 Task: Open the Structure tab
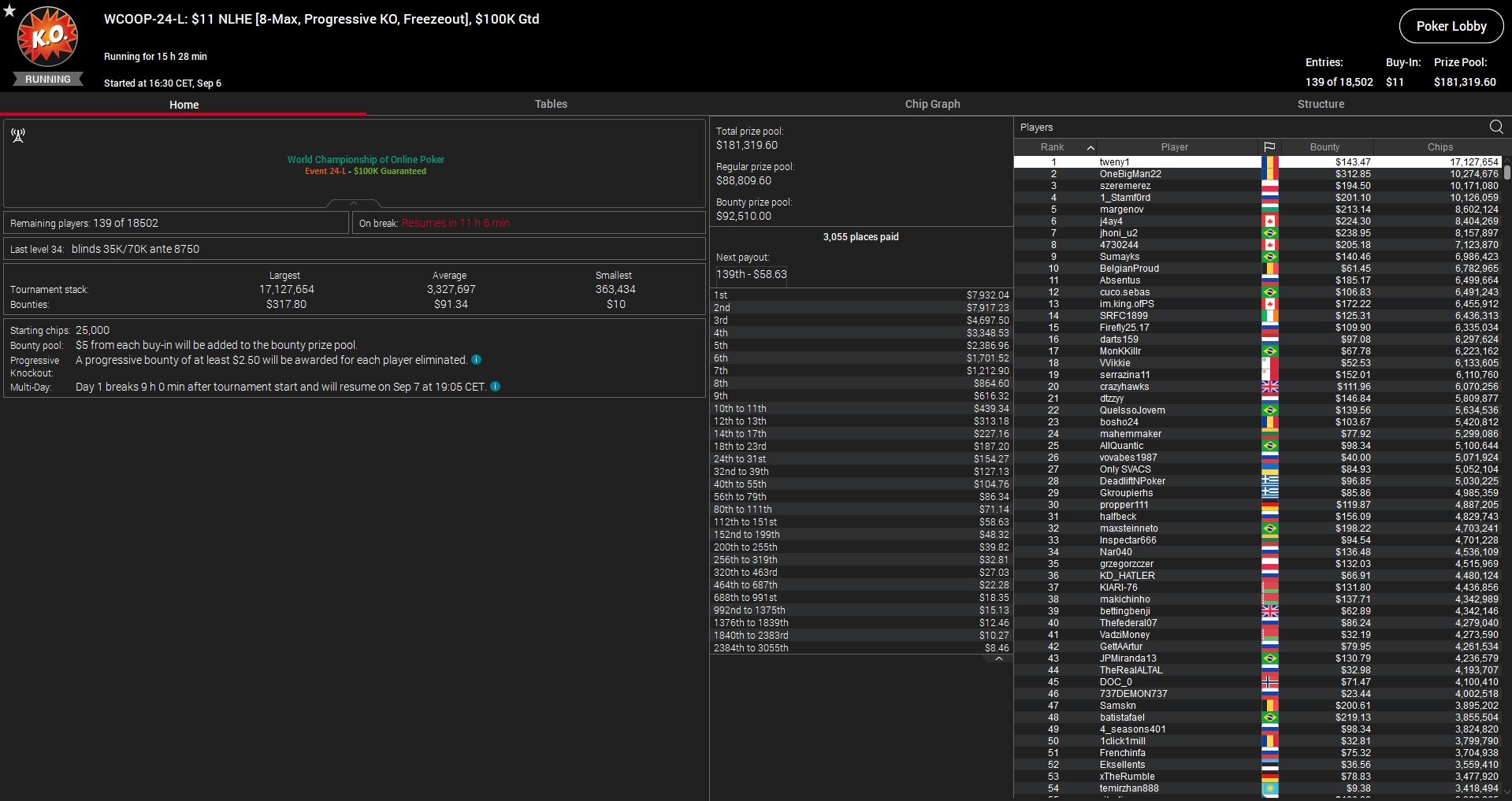pos(1321,104)
